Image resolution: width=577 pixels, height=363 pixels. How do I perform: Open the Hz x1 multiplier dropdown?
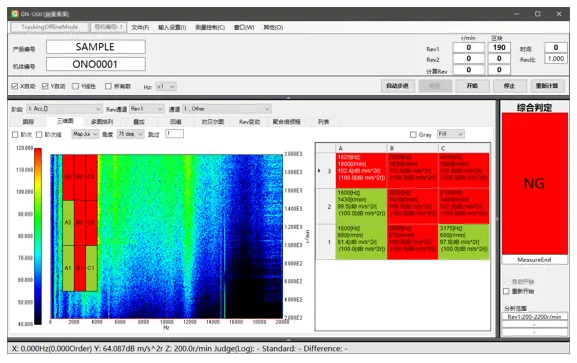[x=166, y=87]
